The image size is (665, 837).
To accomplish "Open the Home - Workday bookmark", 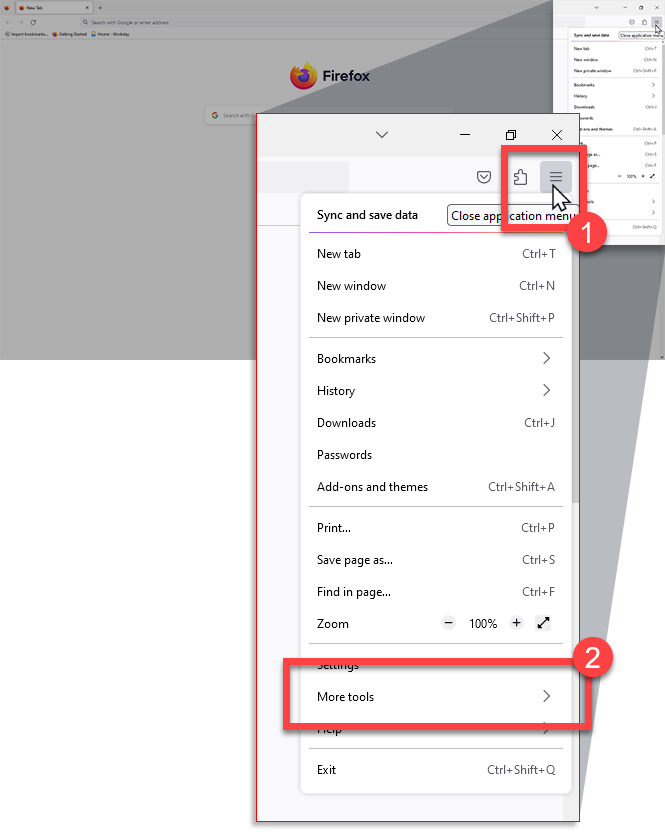I will [x=110, y=34].
